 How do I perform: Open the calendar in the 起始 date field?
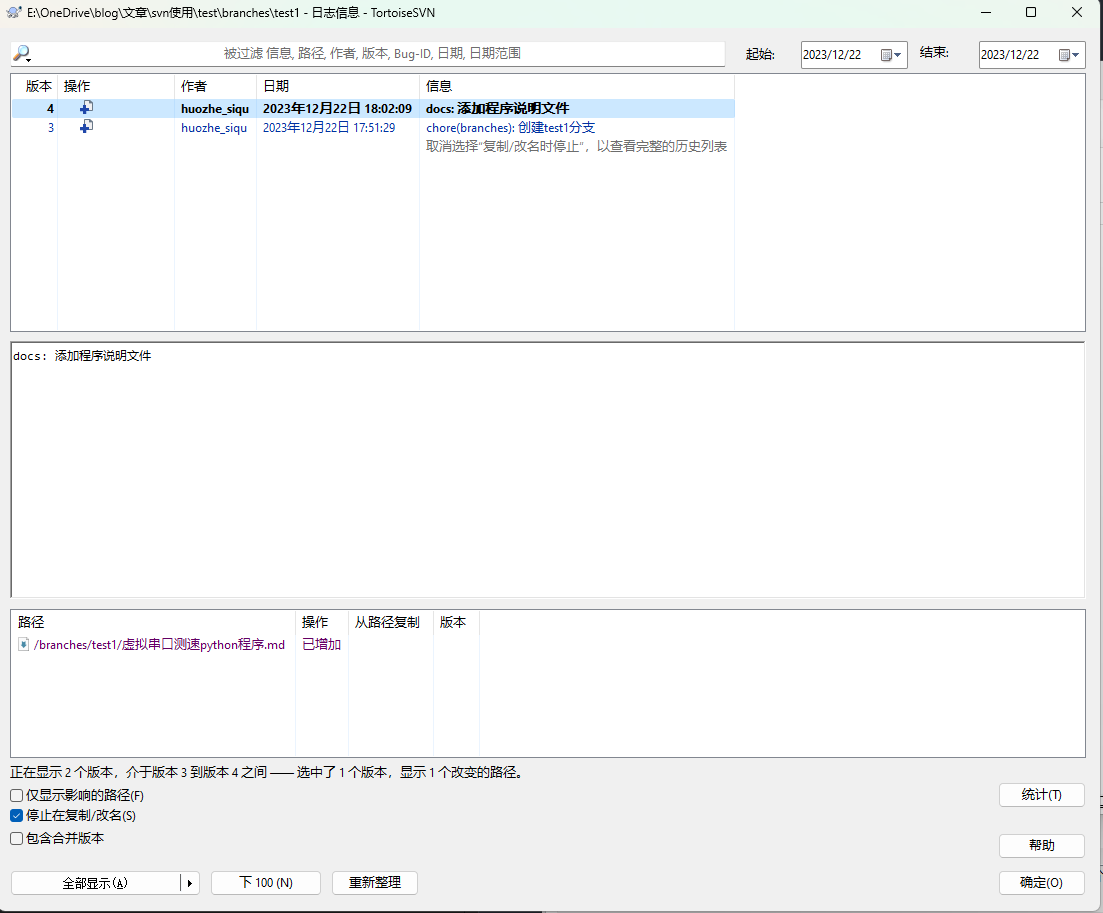click(x=891, y=55)
